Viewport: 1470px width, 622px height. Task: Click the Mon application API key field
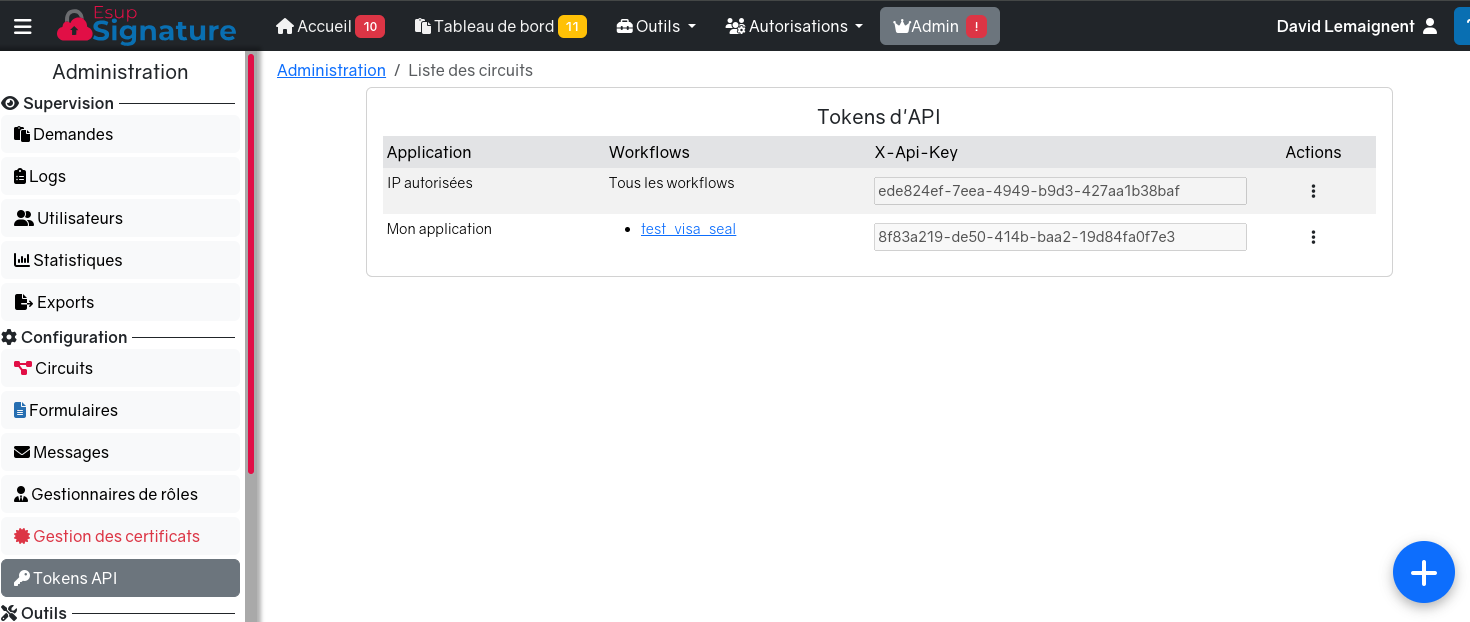pyautogui.click(x=1059, y=237)
